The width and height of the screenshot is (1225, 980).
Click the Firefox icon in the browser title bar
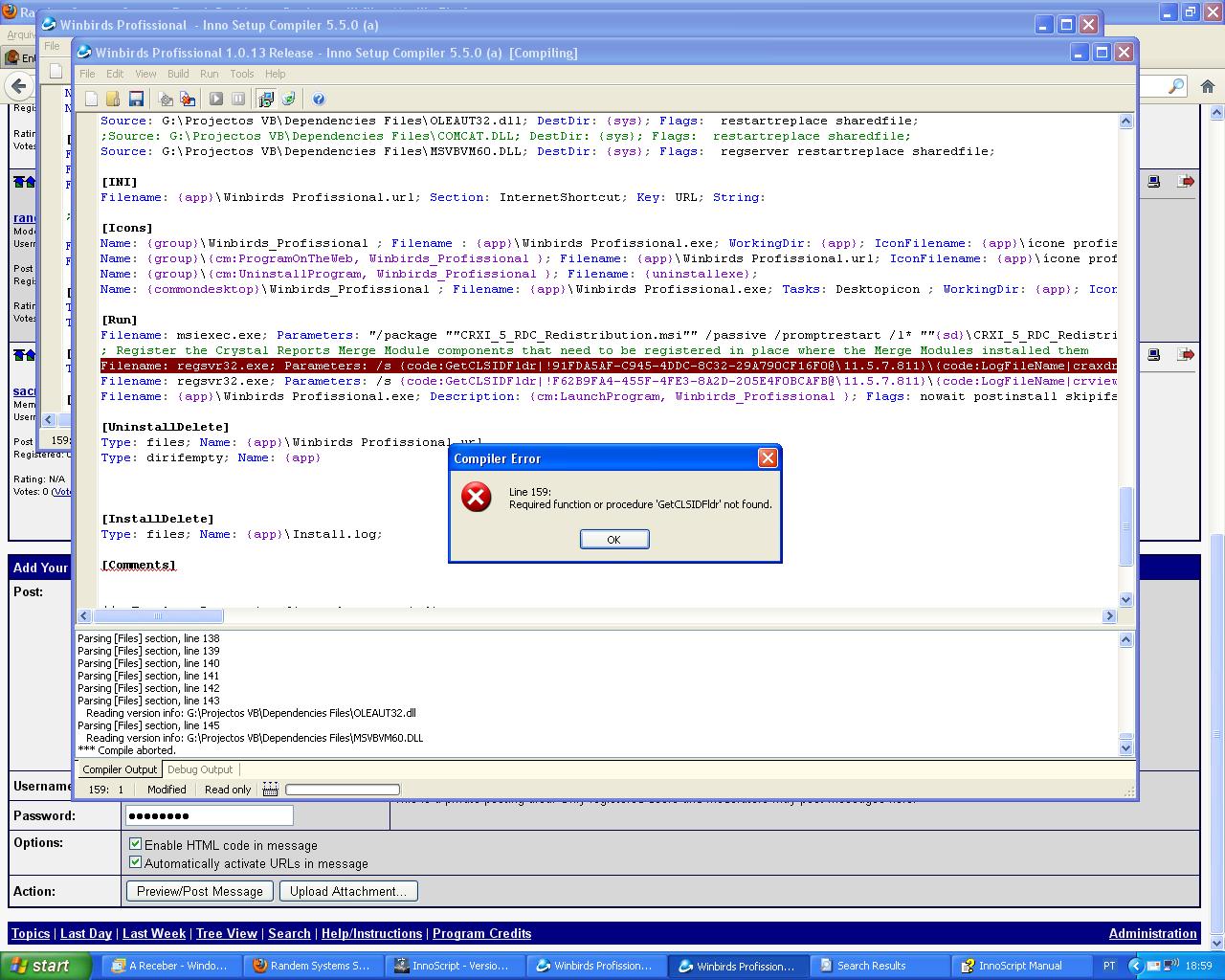[x=11, y=12]
